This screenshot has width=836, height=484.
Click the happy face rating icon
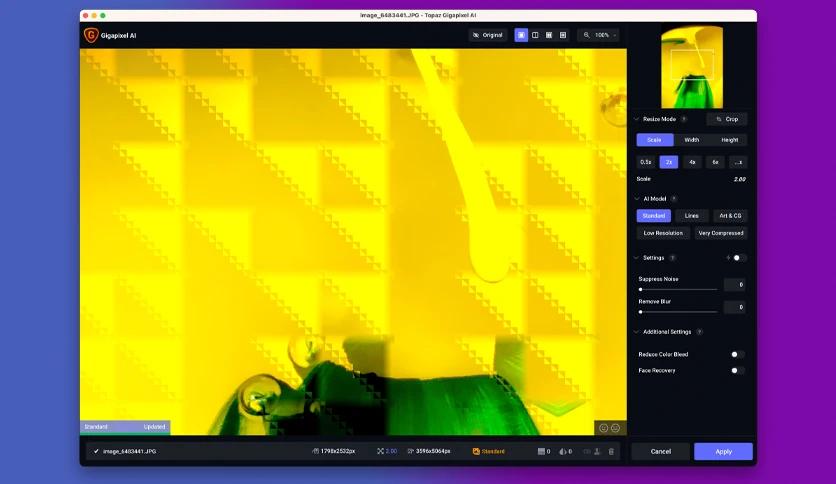coord(604,428)
